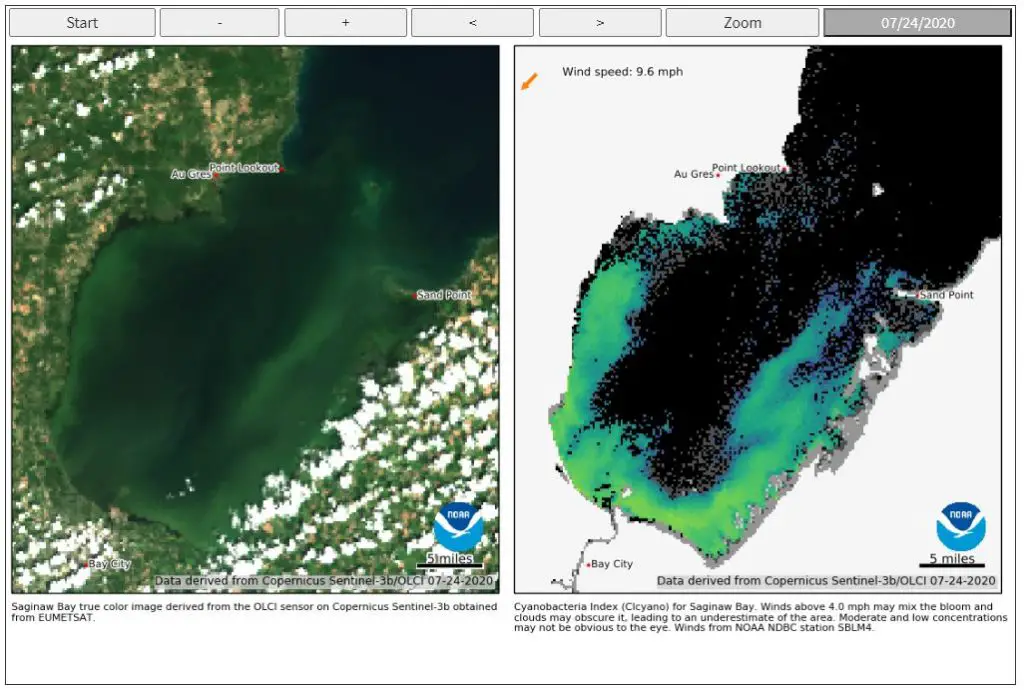Viewport: 1024px width, 691px height.
Task: Click the NOAA logo on the cyanobacteria map
Action: 961,527
